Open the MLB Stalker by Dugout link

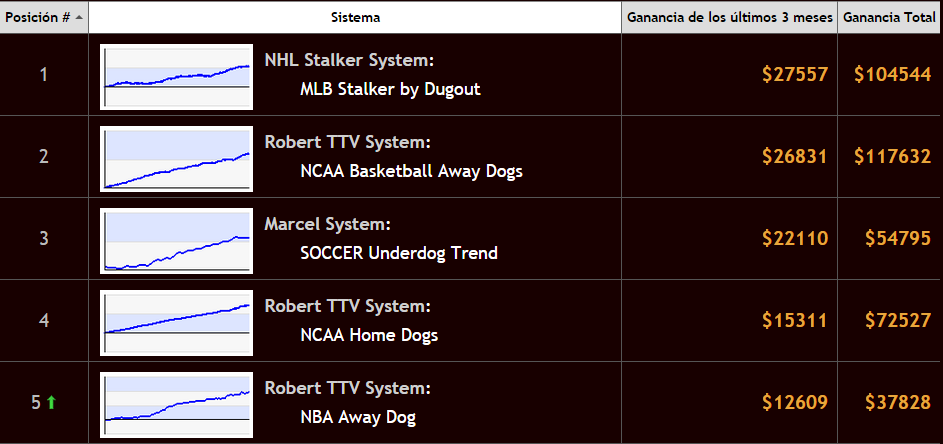click(390, 90)
